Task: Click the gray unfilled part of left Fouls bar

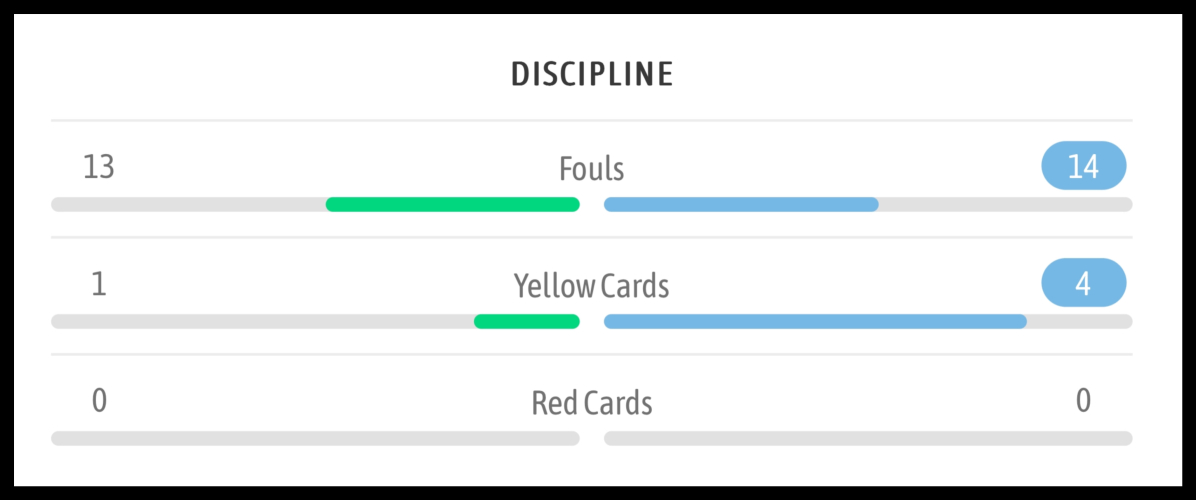Action: point(188,205)
